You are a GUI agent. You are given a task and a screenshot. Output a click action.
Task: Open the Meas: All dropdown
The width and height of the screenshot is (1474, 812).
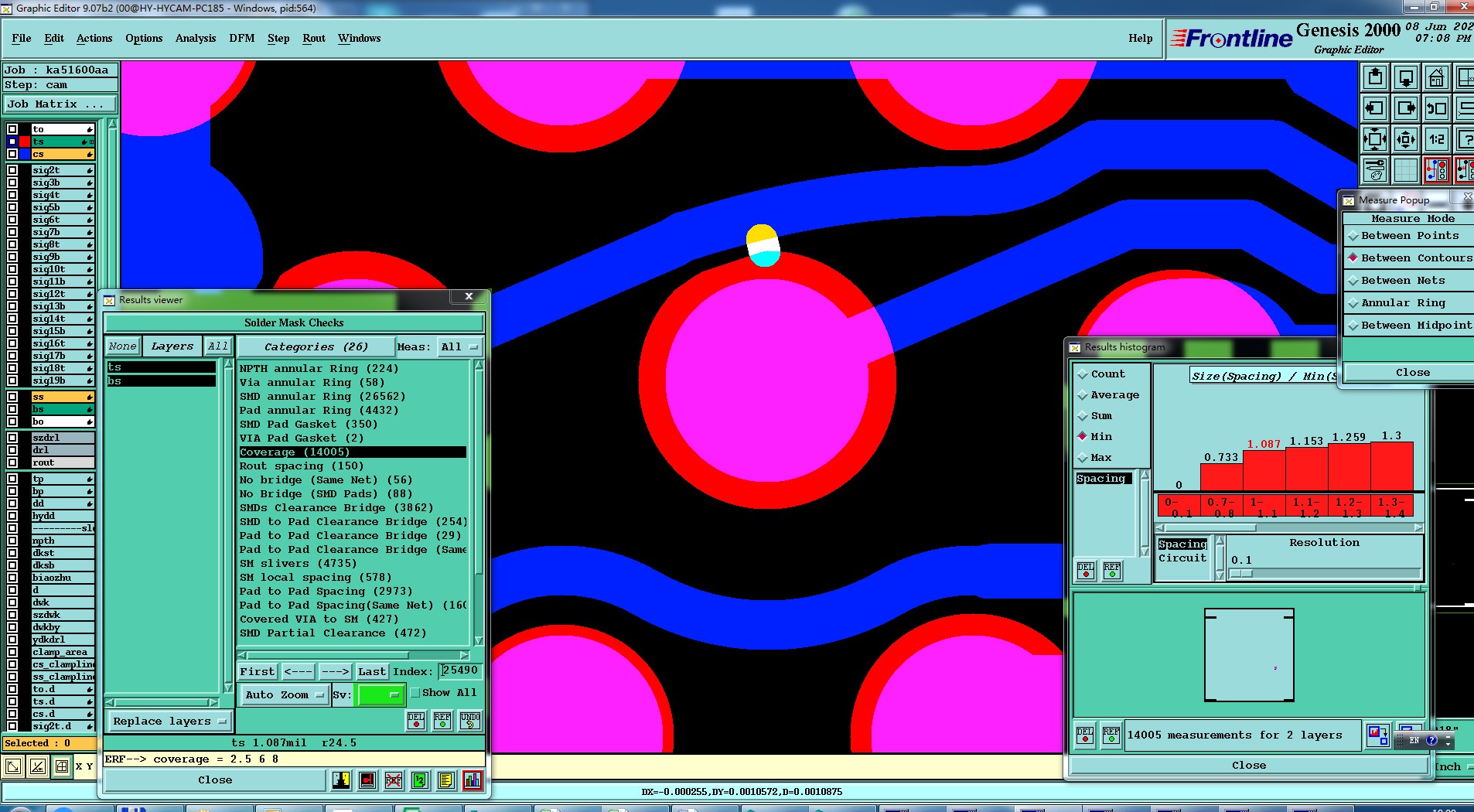tap(460, 347)
